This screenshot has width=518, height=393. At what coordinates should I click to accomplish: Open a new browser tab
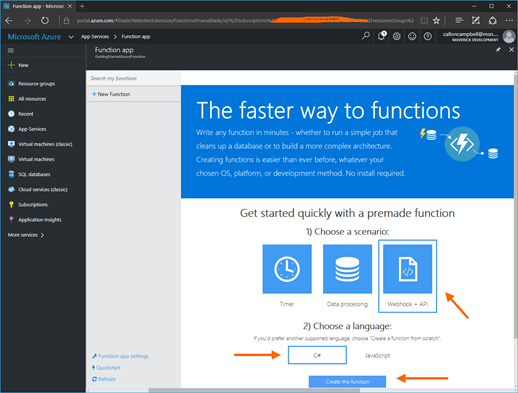coord(82,6)
